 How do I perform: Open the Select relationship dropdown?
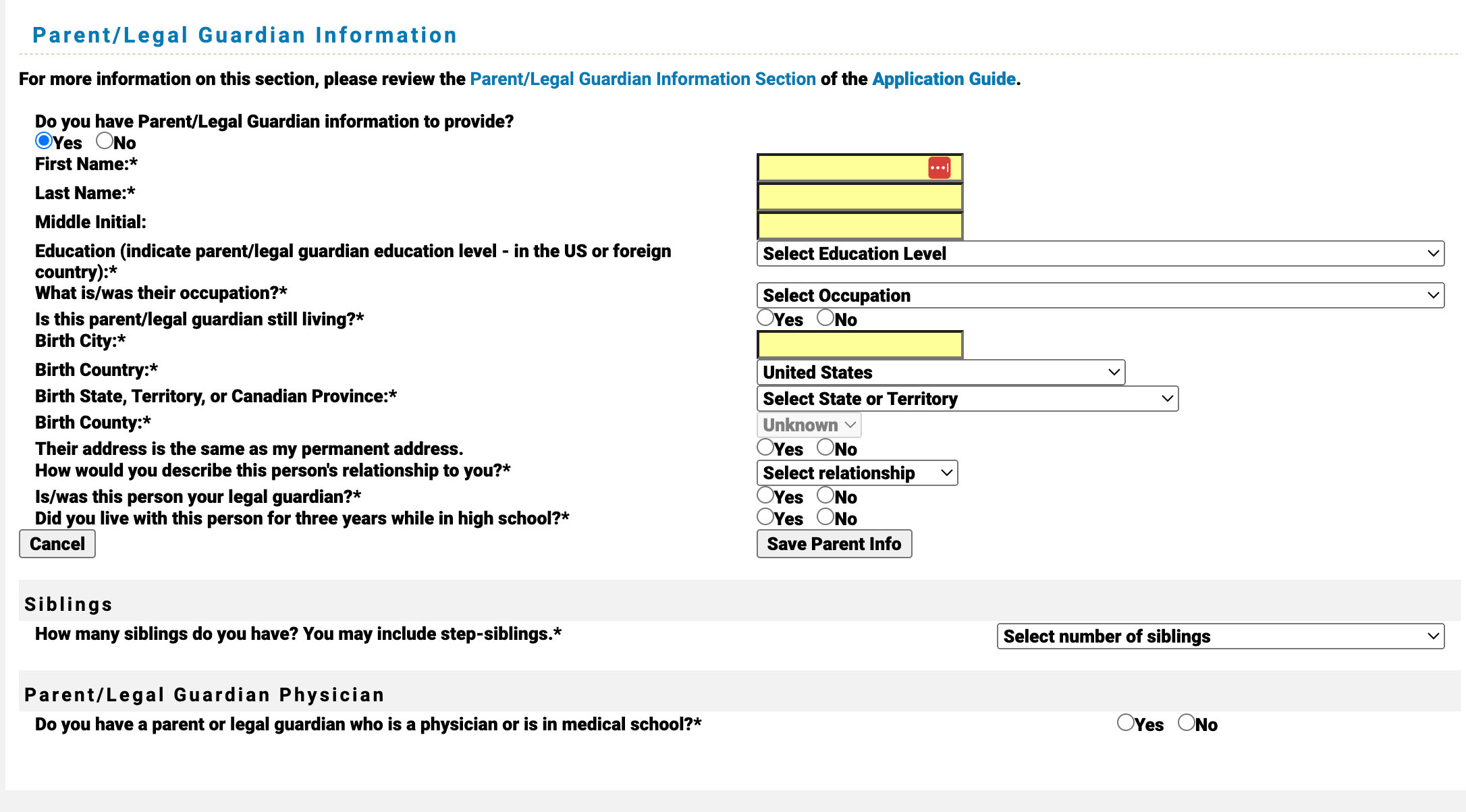pos(856,472)
